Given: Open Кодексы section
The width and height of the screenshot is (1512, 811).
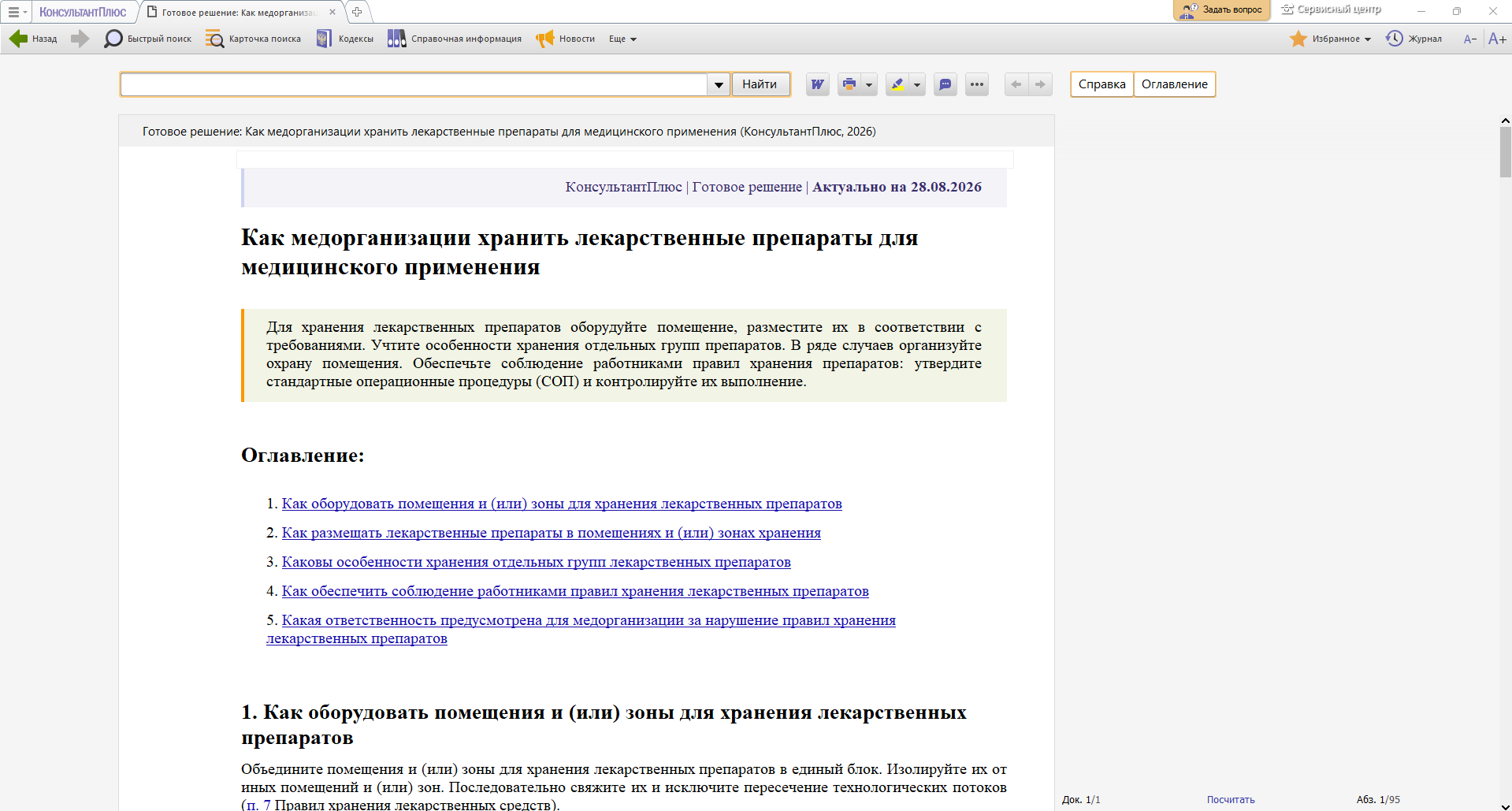Looking at the screenshot, I should 345,39.
